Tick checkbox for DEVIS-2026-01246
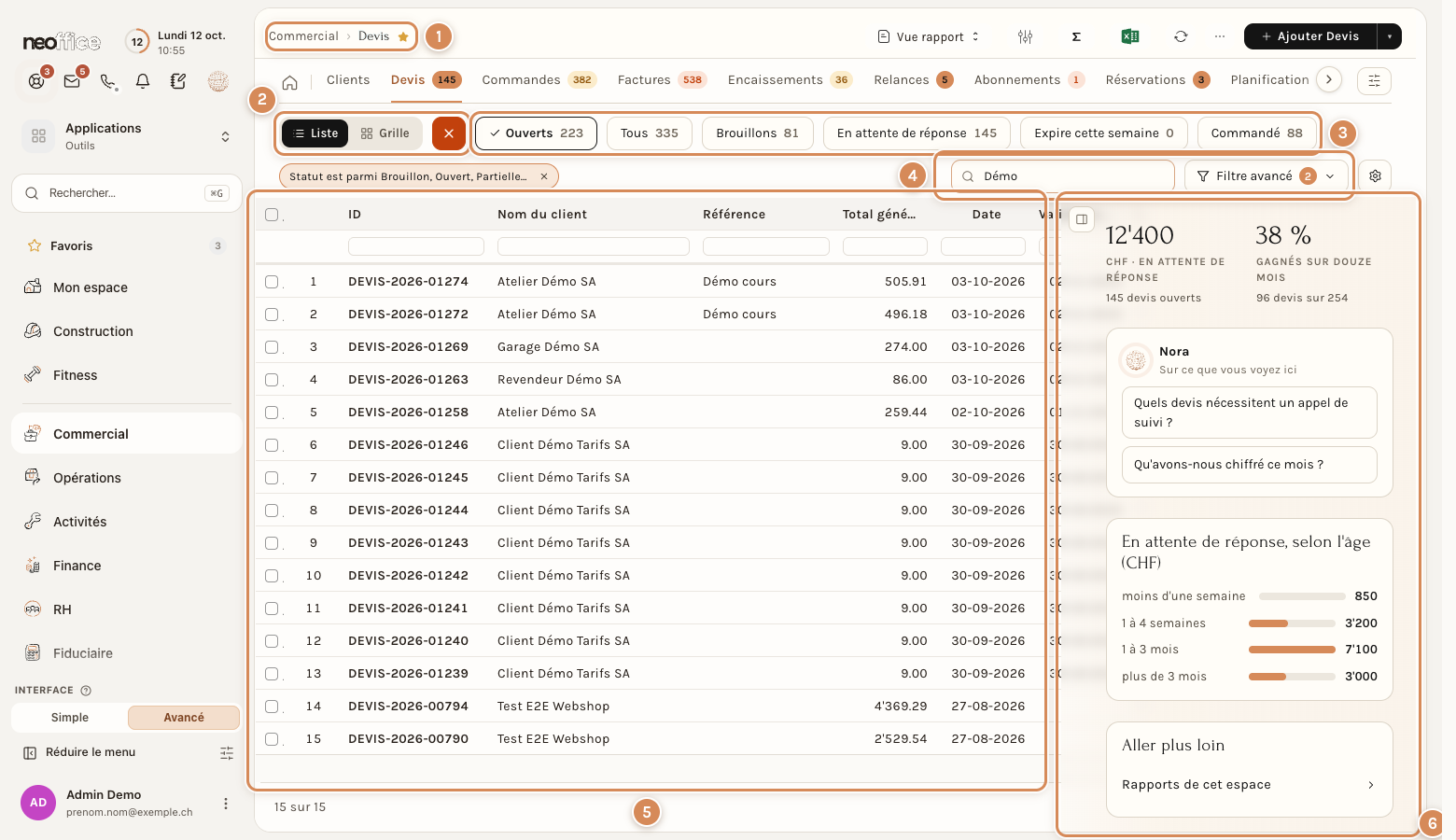 pos(272,445)
